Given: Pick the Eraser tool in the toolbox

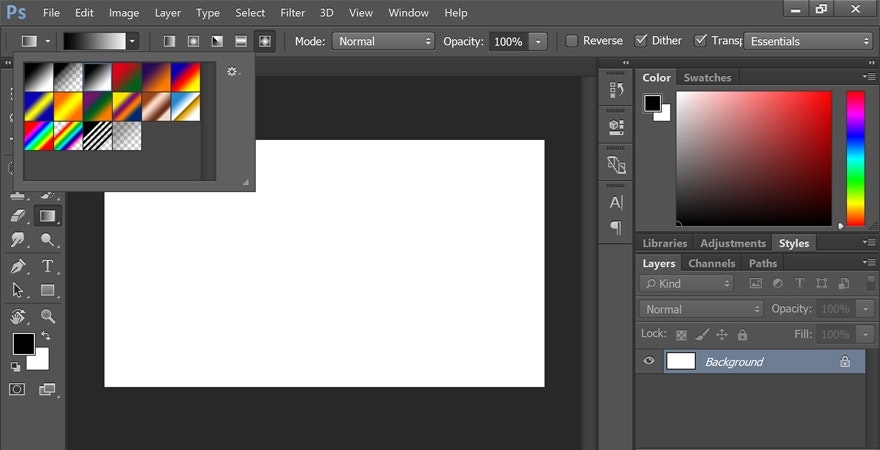Looking at the screenshot, I should click(x=18, y=215).
